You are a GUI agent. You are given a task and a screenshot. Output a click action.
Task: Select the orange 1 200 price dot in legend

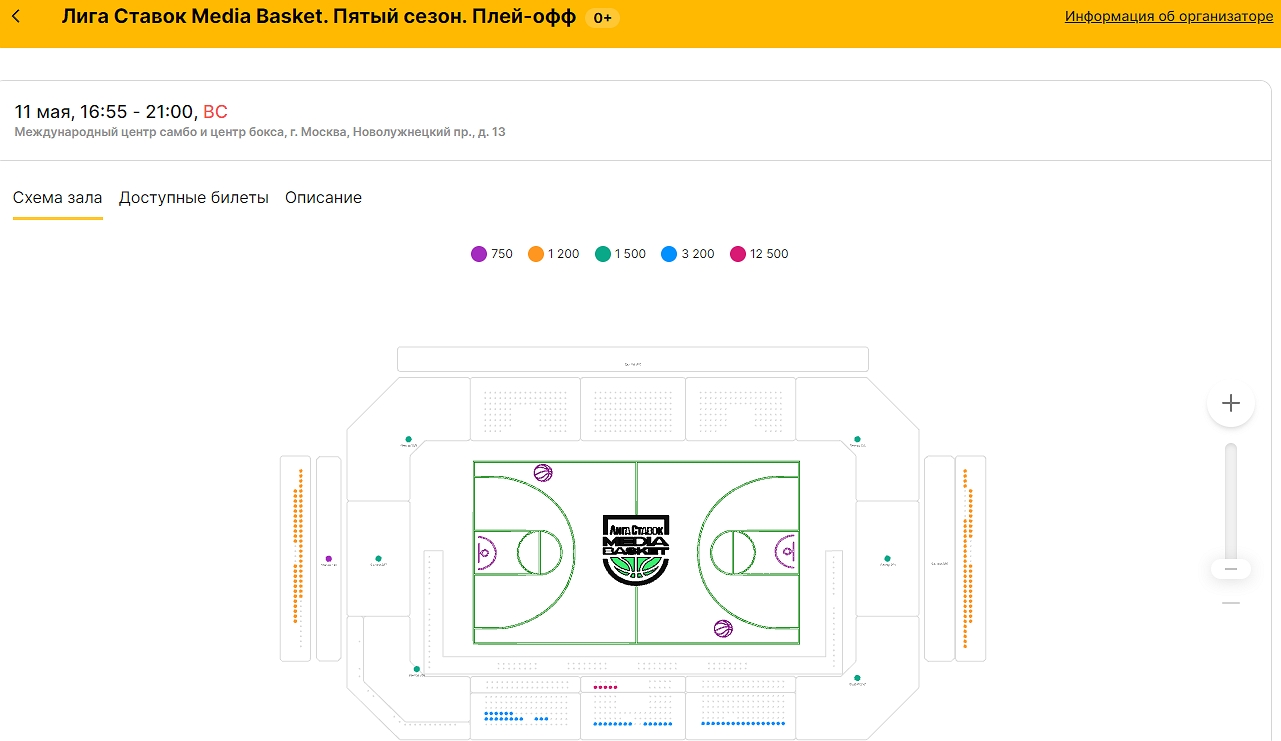537,253
